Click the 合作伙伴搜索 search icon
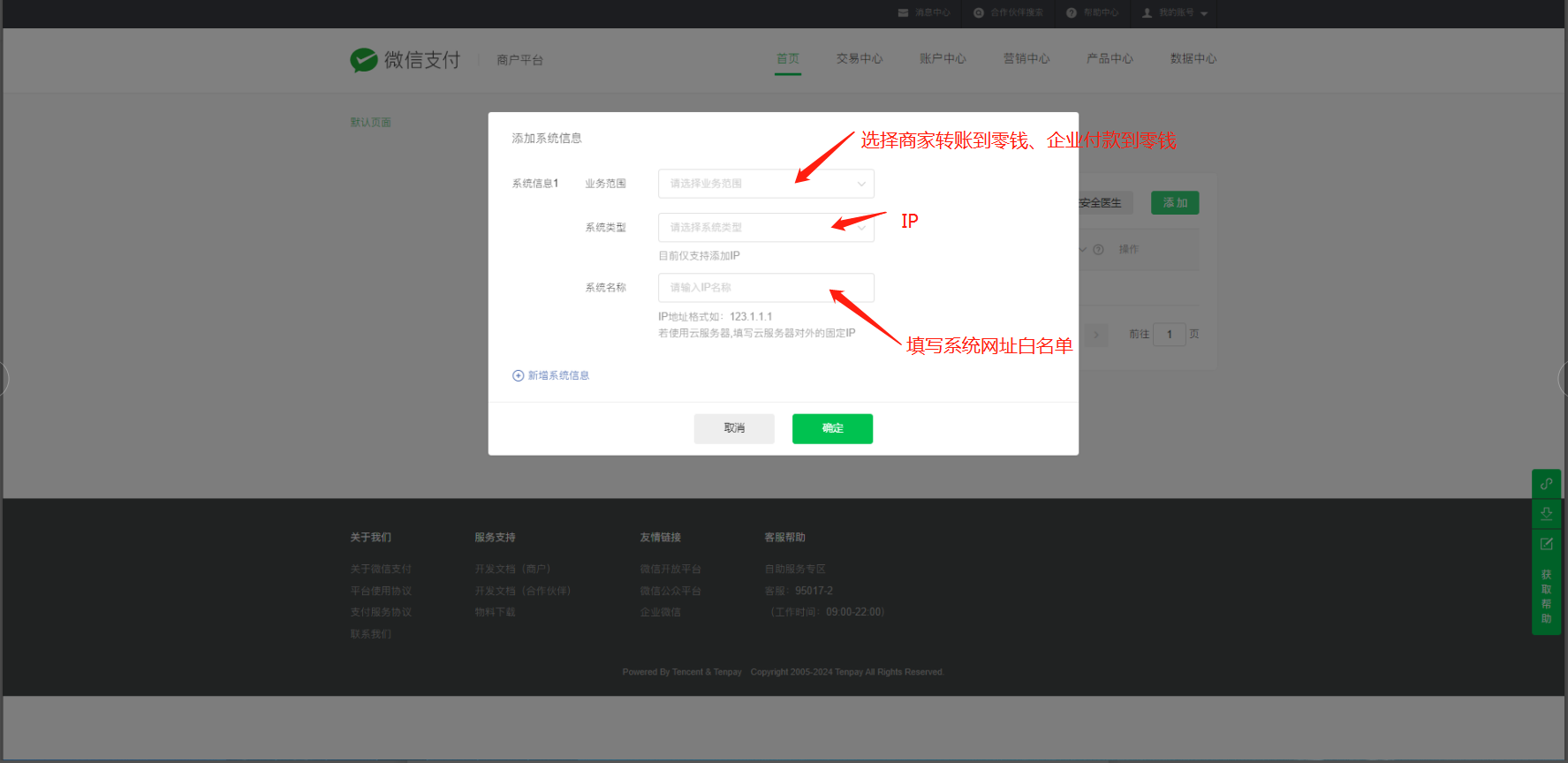The width and height of the screenshot is (1568, 763). point(979,13)
